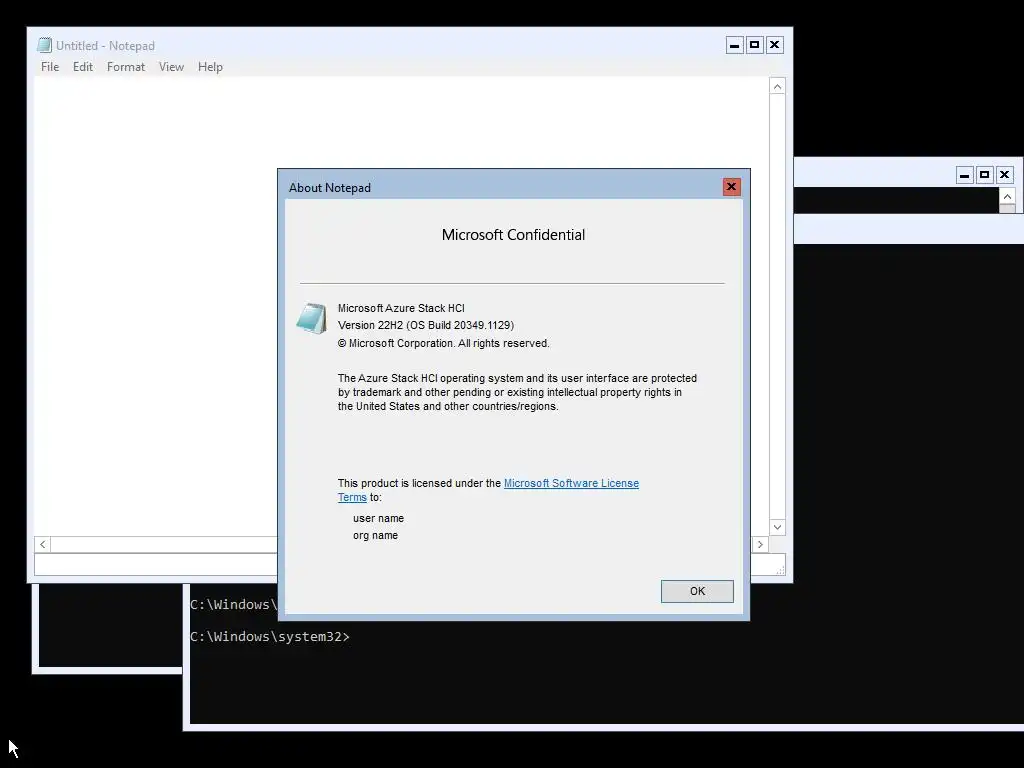Click the notepad icon in the About dialog
Viewport: 1024px width, 768px height.
click(x=312, y=319)
